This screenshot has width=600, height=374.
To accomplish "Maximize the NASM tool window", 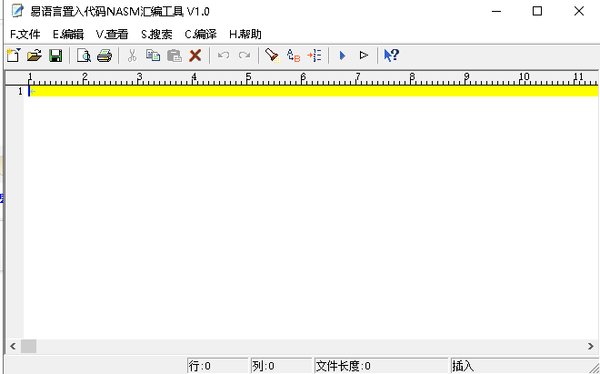I will pyautogui.click(x=537, y=11).
